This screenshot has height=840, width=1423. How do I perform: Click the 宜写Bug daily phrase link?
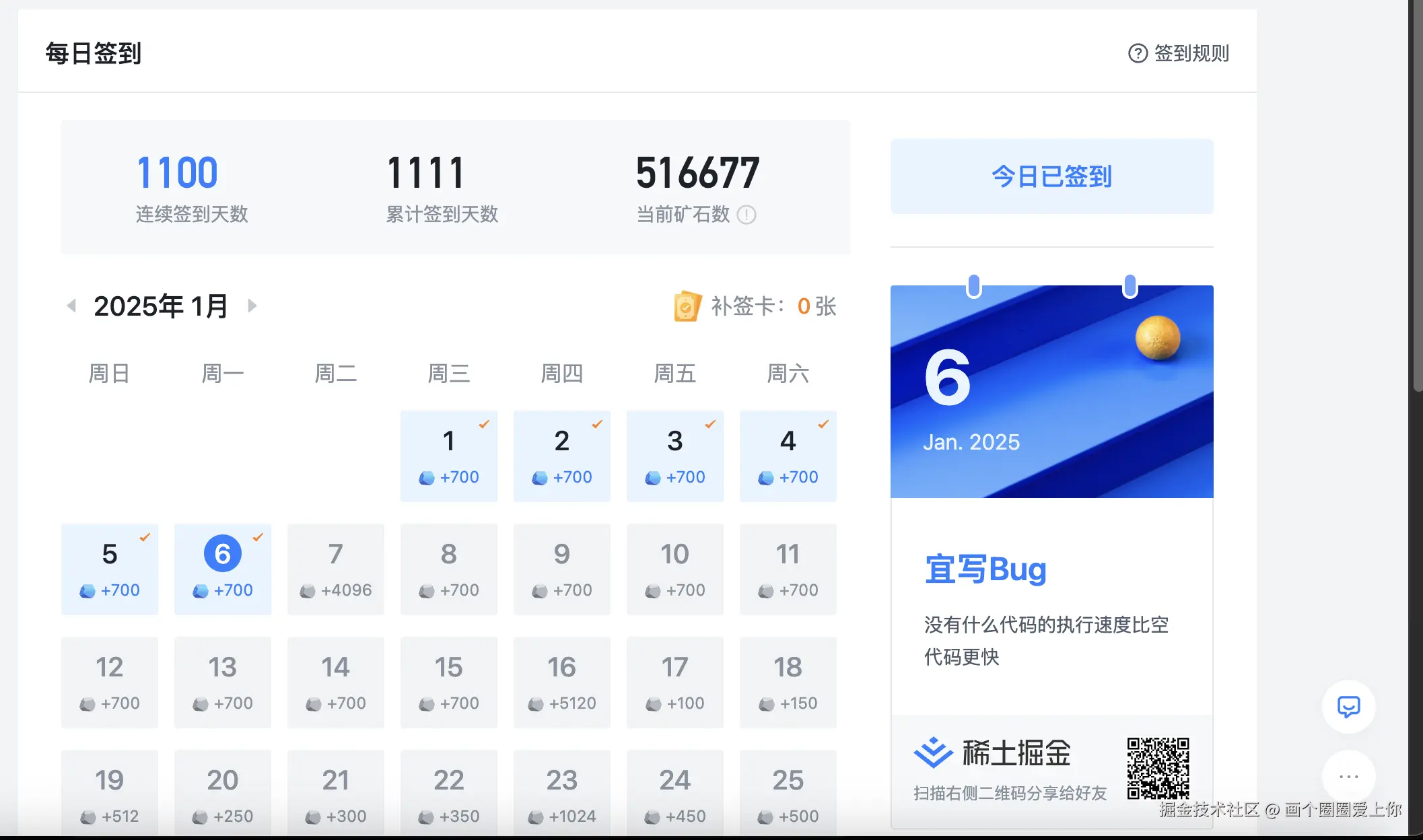pos(985,569)
